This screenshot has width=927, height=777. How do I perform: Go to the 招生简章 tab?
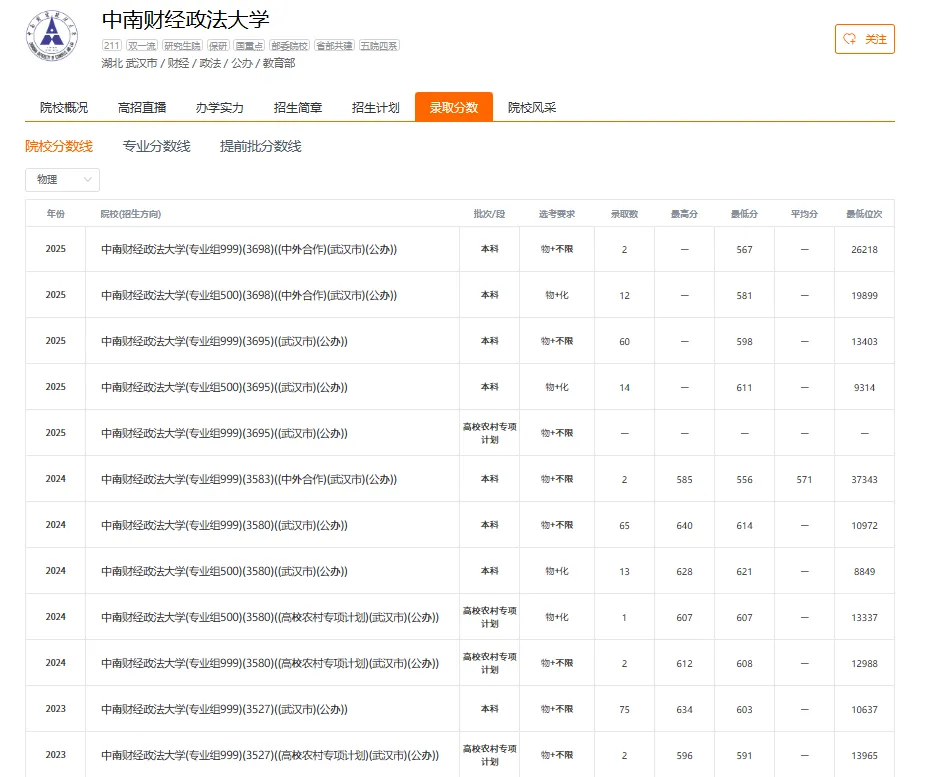(297, 108)
